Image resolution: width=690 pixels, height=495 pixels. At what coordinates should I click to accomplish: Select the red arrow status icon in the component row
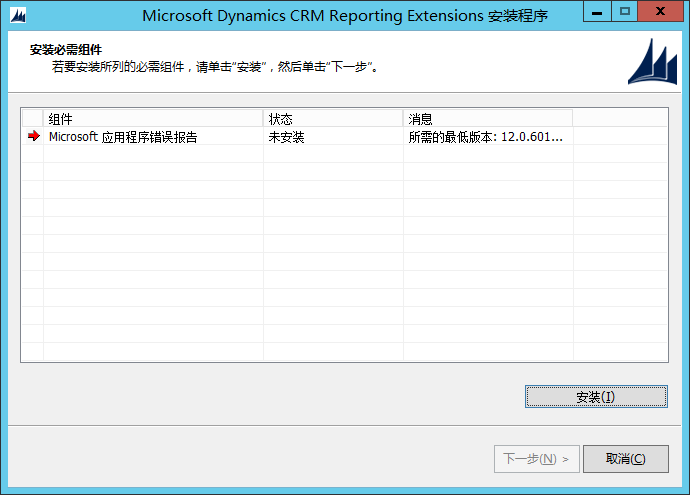click(33, 136)
